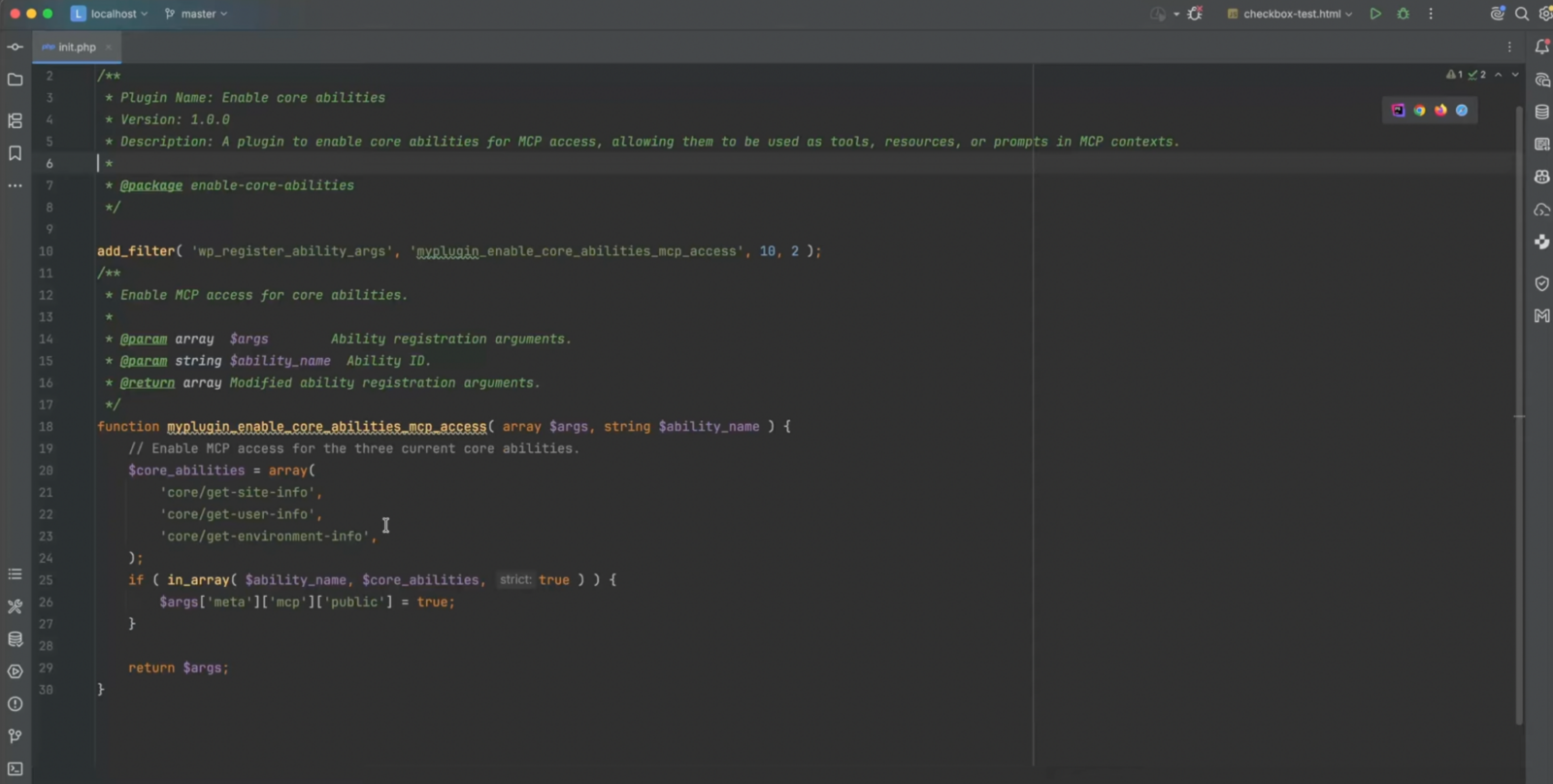This screenshot has height=784, width=1553.
Task: Open more run actions menu
Action: point(1431,14)
